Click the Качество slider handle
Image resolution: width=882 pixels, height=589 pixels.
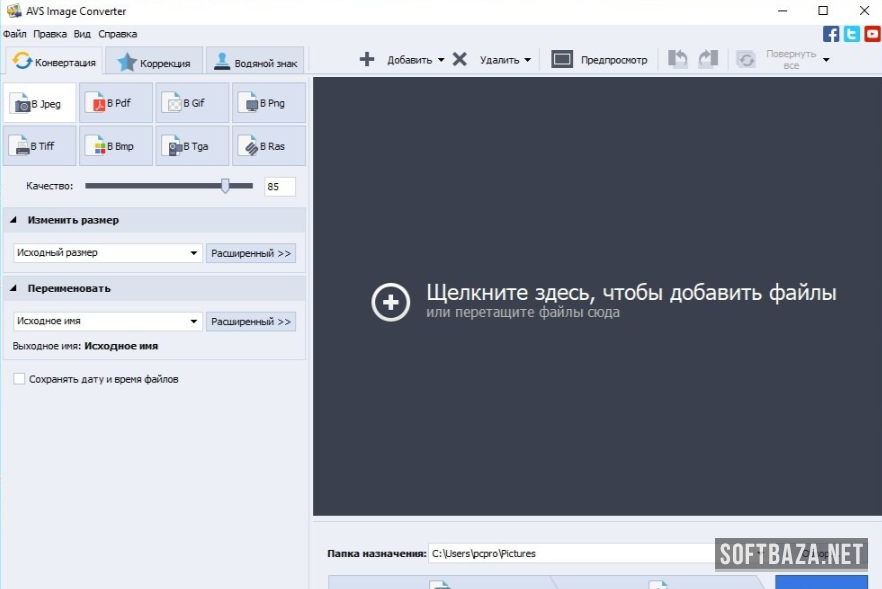tap(225, 185)
